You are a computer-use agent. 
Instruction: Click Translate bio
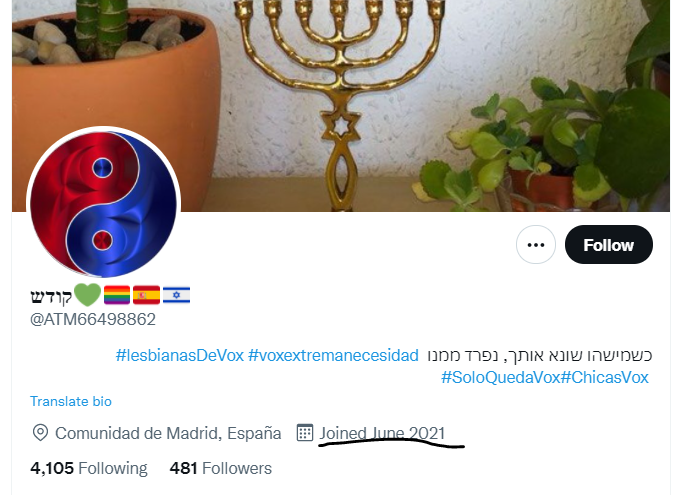click(71, 401)
